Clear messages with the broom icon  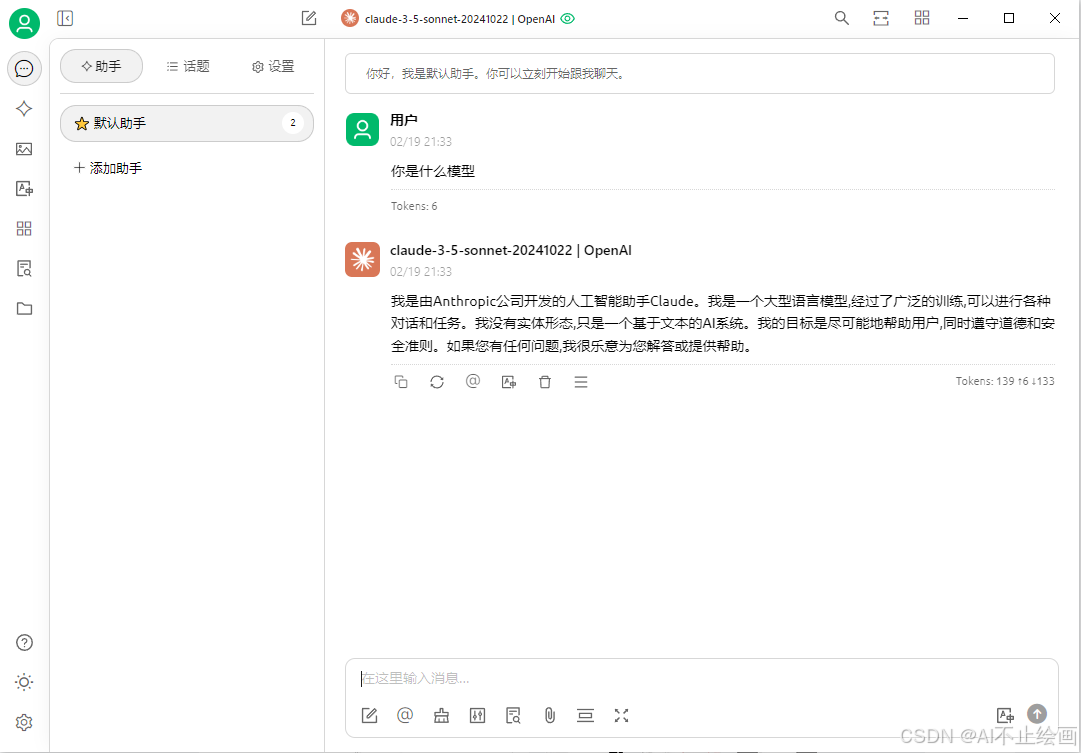[x=441, y=715]
